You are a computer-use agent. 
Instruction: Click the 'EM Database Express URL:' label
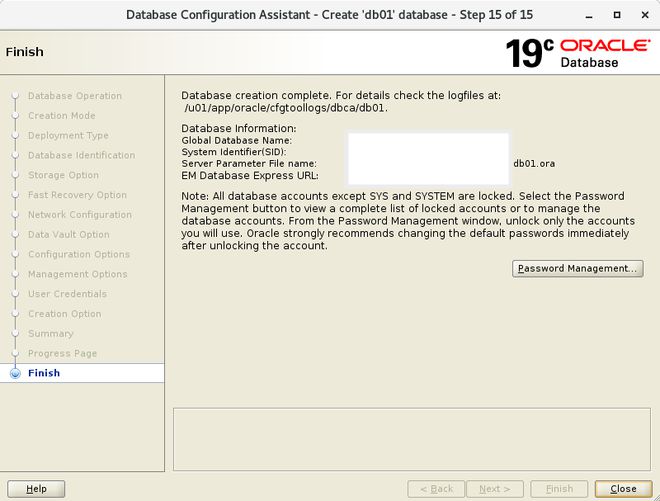click(x=250, y=176)
